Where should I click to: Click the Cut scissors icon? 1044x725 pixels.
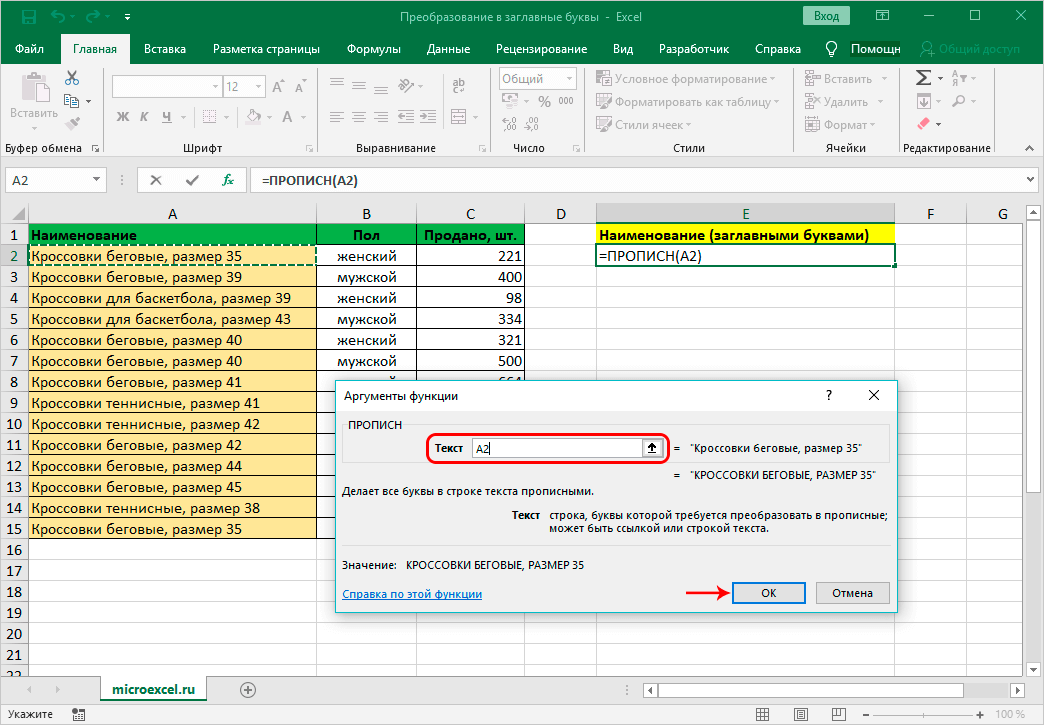point(72,79)
